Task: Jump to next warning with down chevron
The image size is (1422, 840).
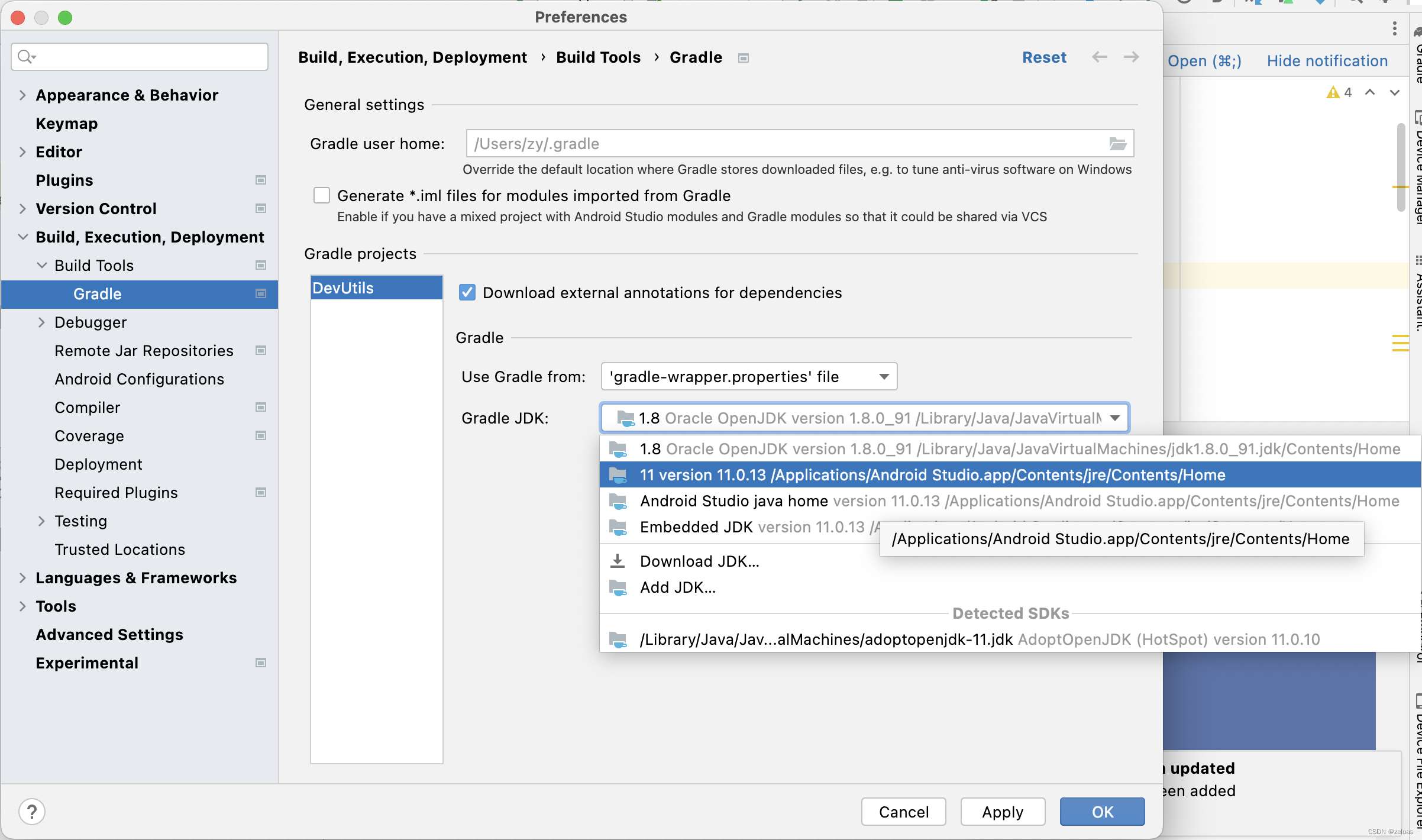Action: click(x=1394, y=92)
